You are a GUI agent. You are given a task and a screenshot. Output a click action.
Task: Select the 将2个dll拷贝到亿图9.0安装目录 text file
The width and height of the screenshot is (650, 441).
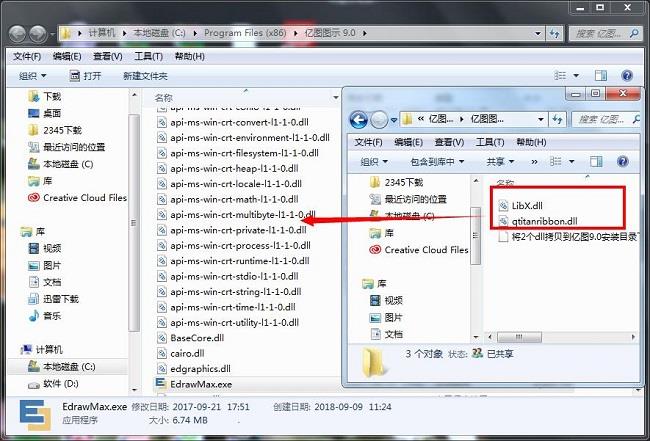567,237
